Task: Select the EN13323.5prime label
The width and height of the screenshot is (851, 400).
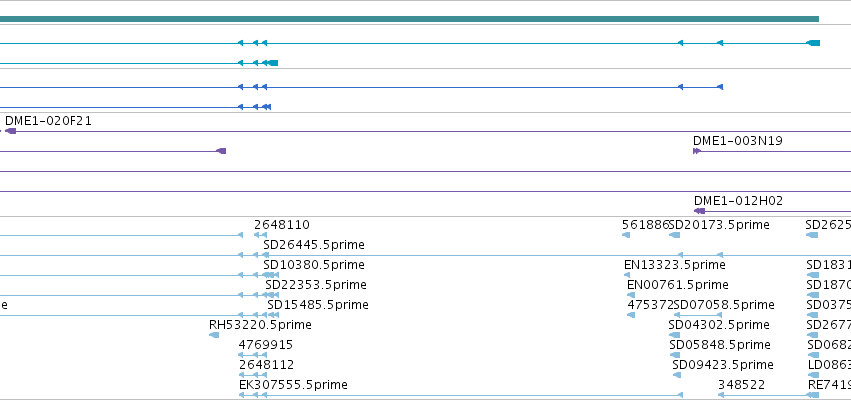Action: tap(675, 265)
